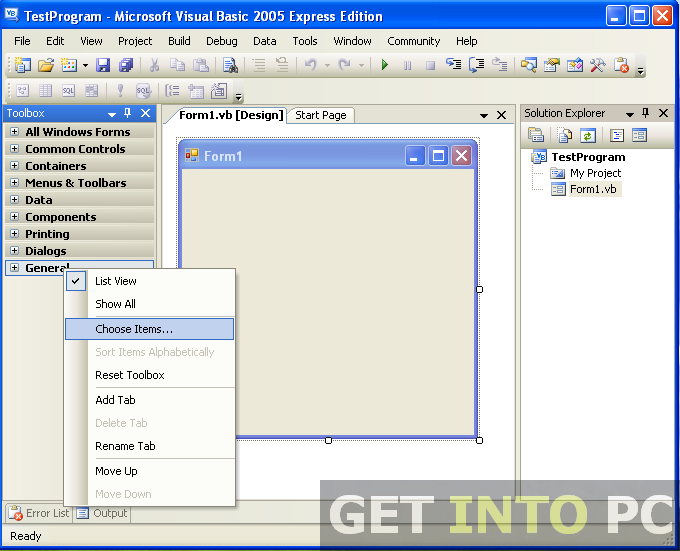Switch to the Start Page tab
The height and width of the screenshot is (551, 680).
click(x=320, y=115)
